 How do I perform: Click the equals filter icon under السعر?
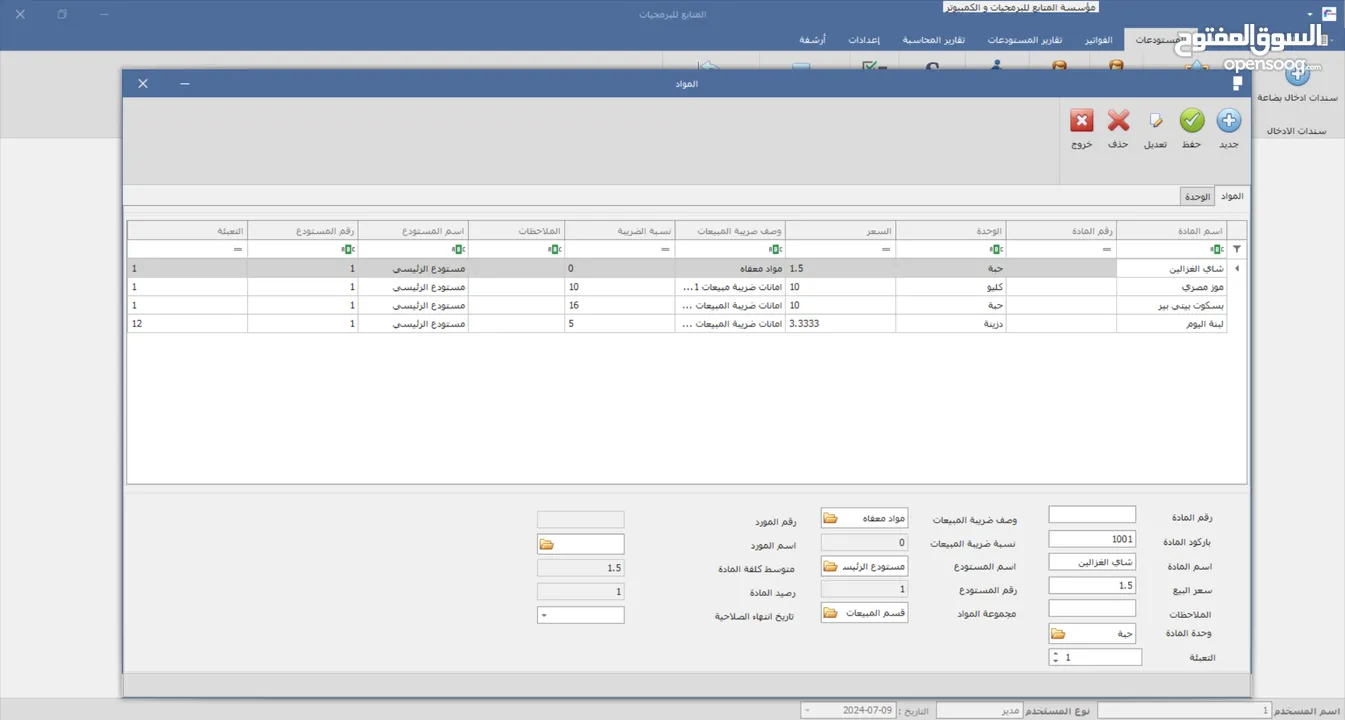tap(885, 249)
